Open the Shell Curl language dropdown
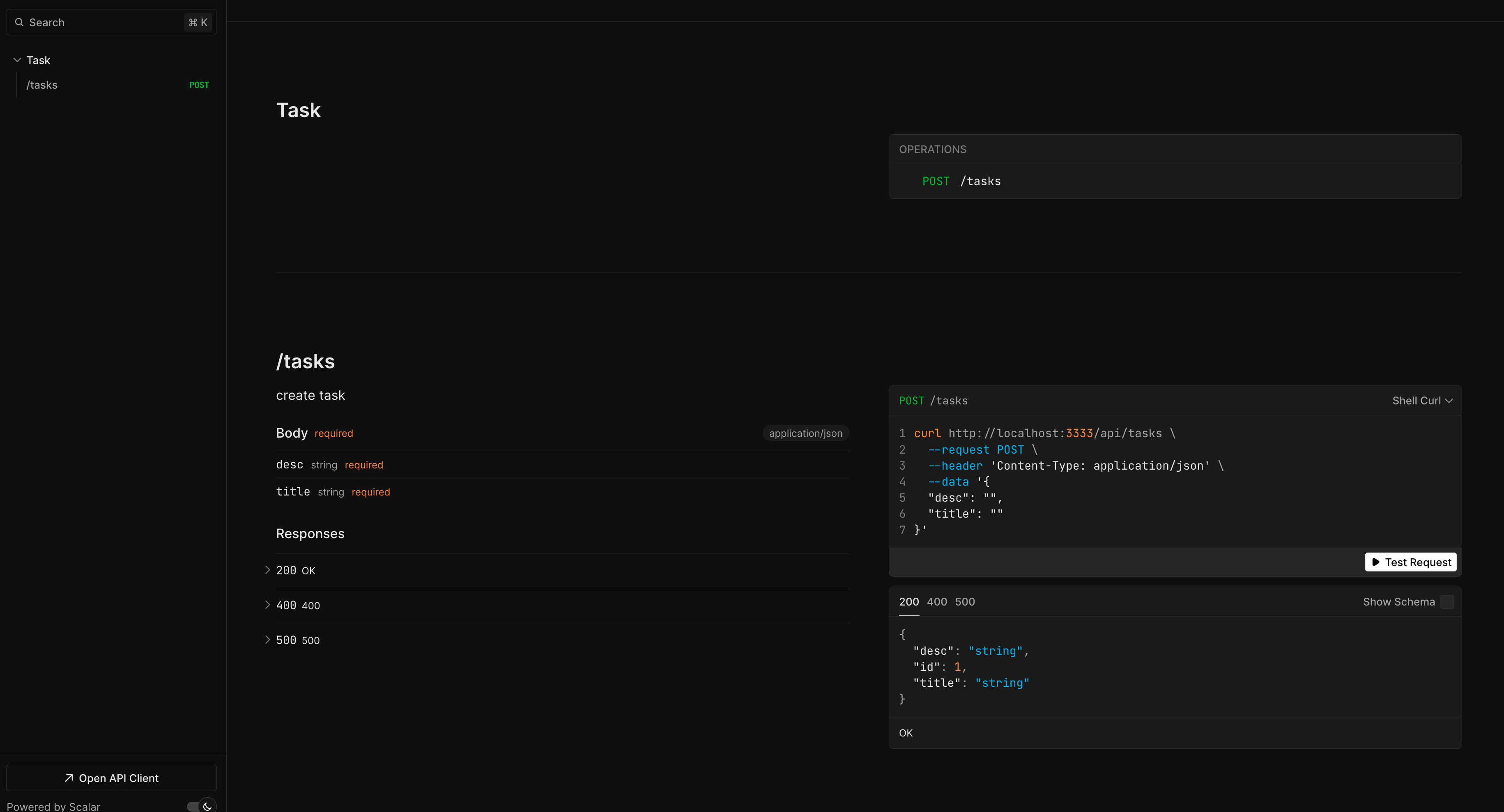1504x812 pixels. [x=1422, y=400]
